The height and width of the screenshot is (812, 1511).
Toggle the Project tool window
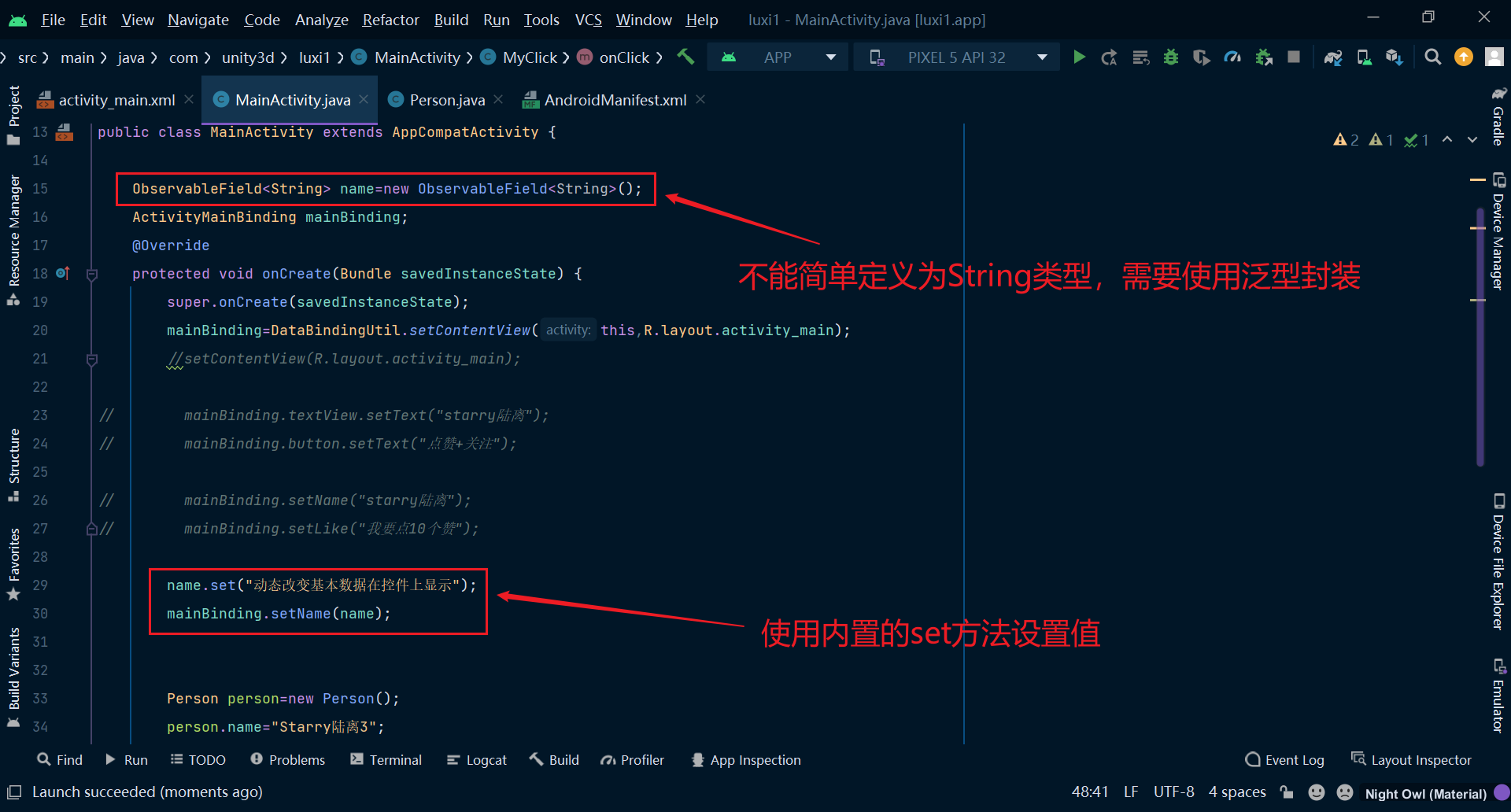(x=14, y=116)
